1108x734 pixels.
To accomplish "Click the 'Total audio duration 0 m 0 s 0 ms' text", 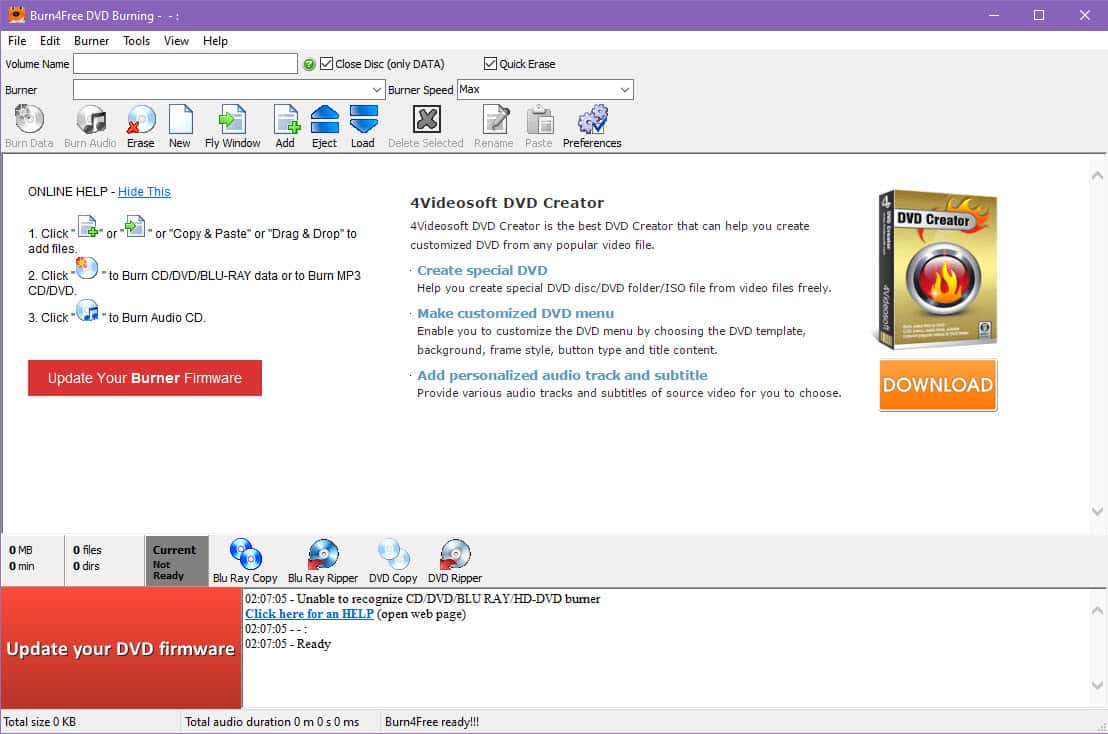I will 272,722.
